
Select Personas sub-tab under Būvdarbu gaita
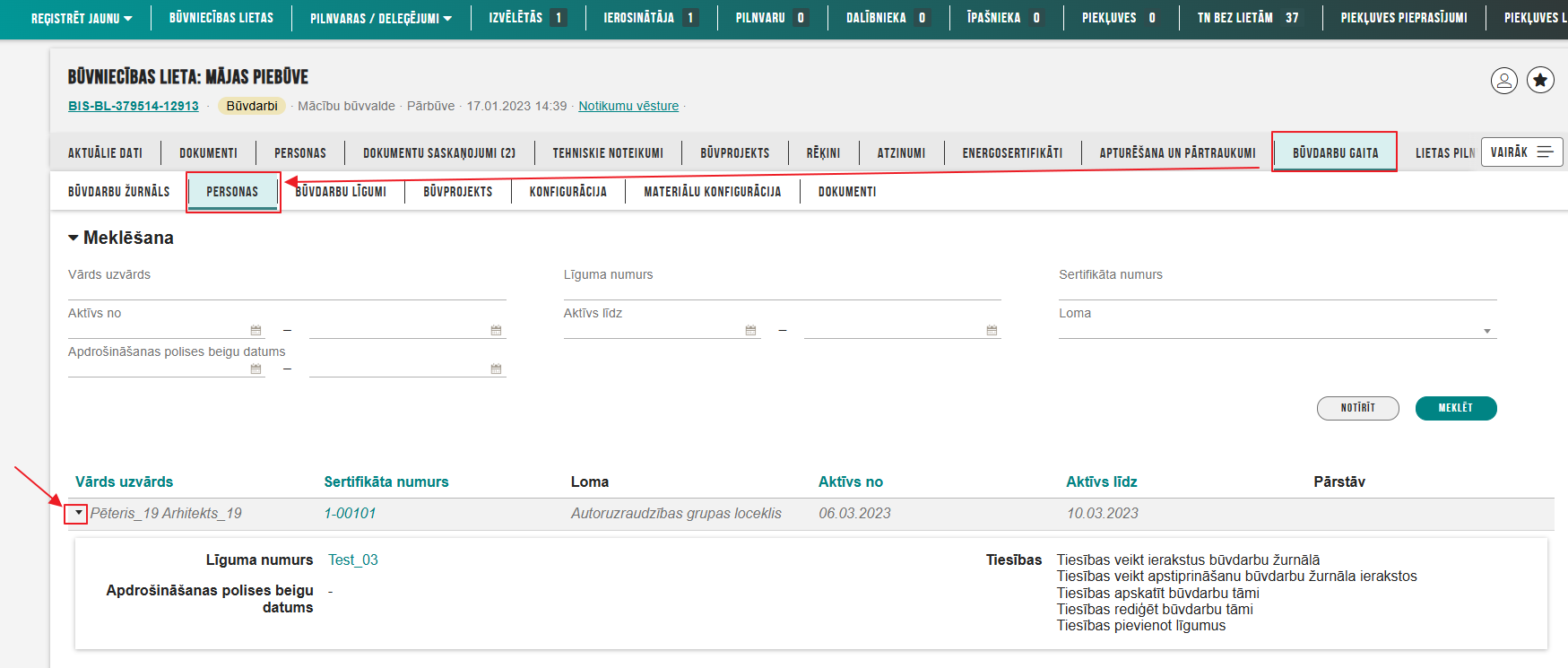coord(232,192)
